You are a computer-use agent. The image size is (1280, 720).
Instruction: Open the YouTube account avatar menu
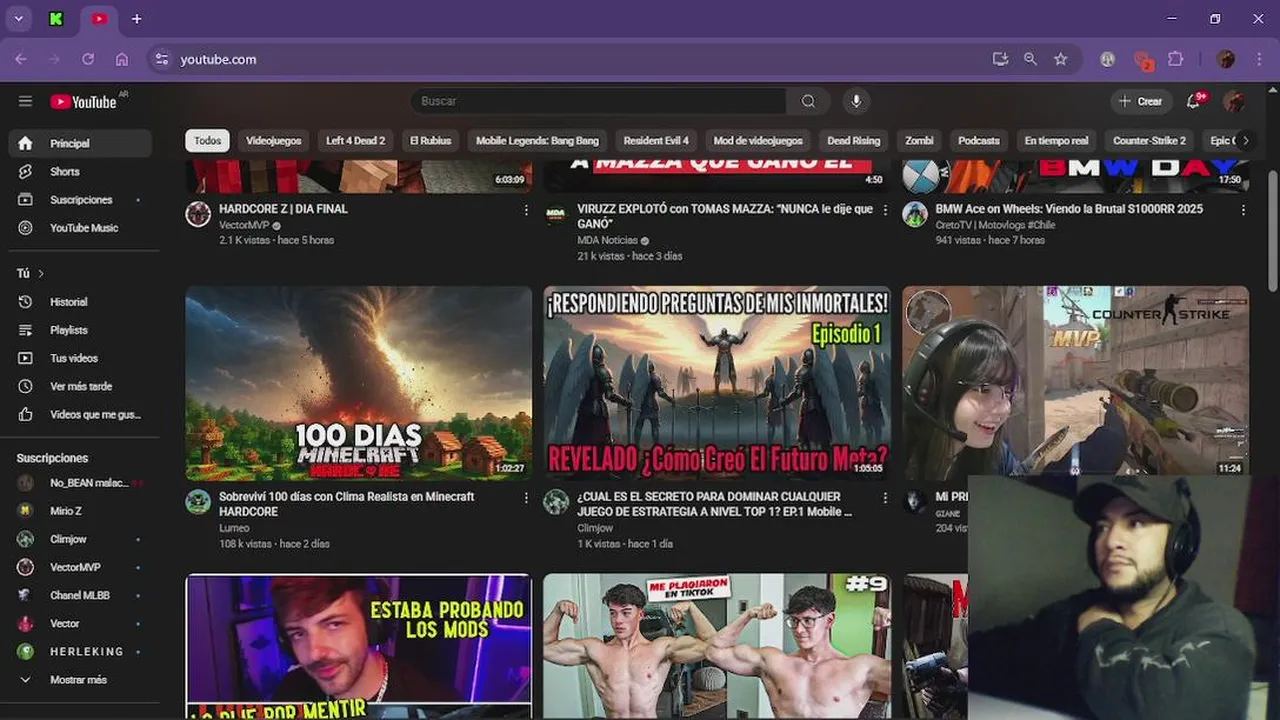pyautogui.click(x=1234, y=101)
